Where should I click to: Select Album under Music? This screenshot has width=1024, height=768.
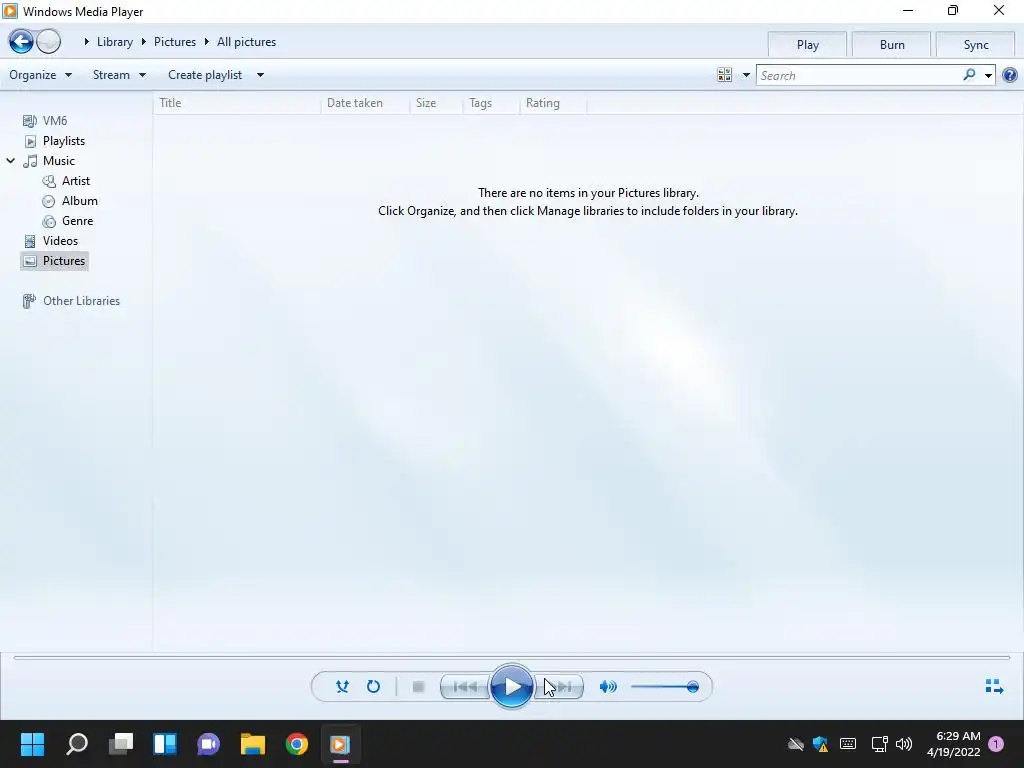point(80,201)
